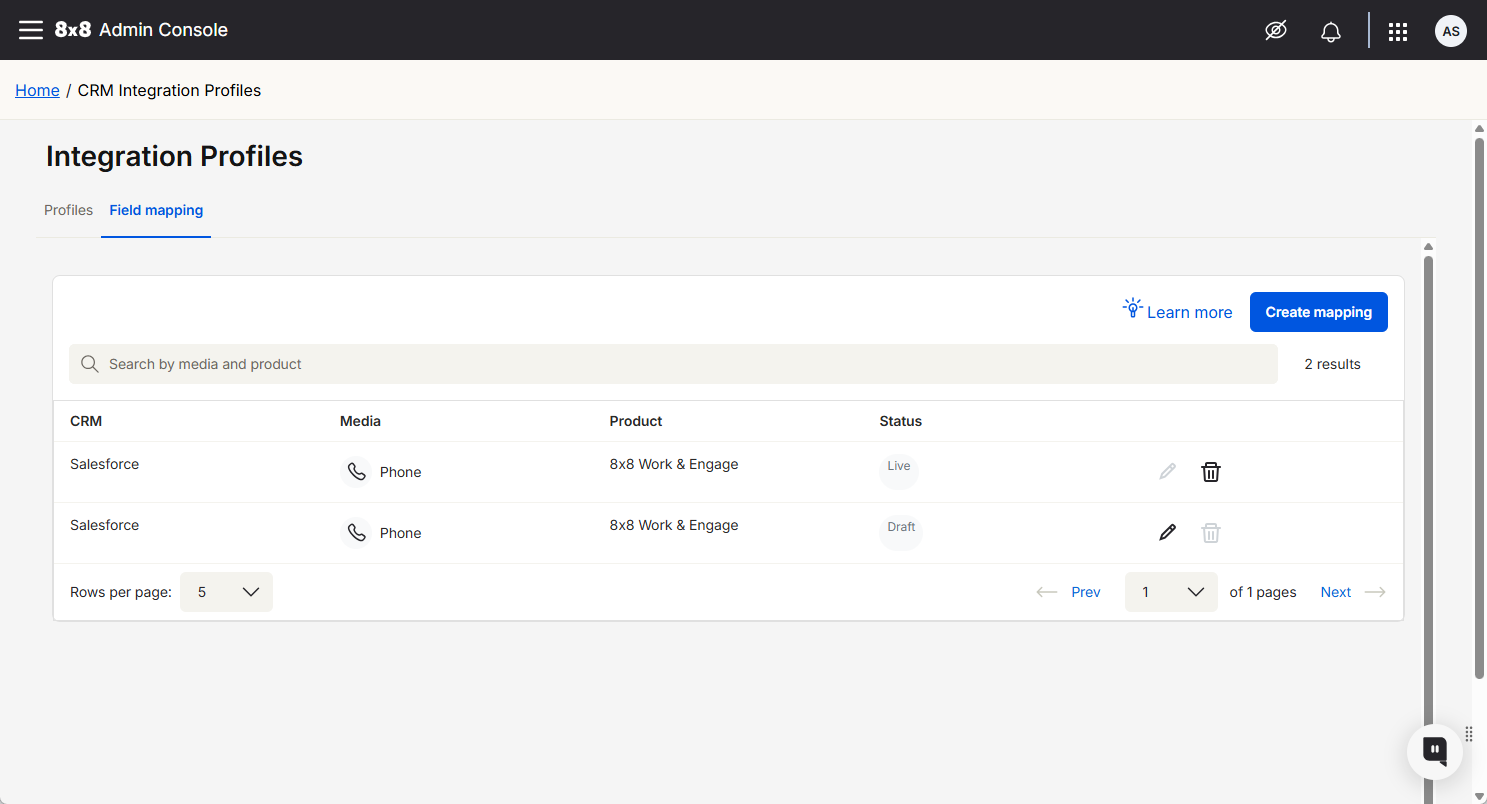Viewport: 1487px width, 804px height.
Task: Click the phone icon in the Draft row
Action: click(355, 533)
